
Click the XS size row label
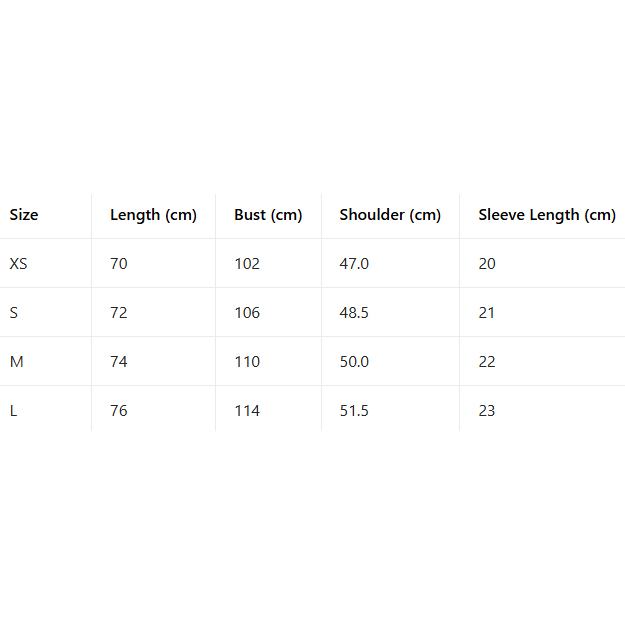coord(19,264)
